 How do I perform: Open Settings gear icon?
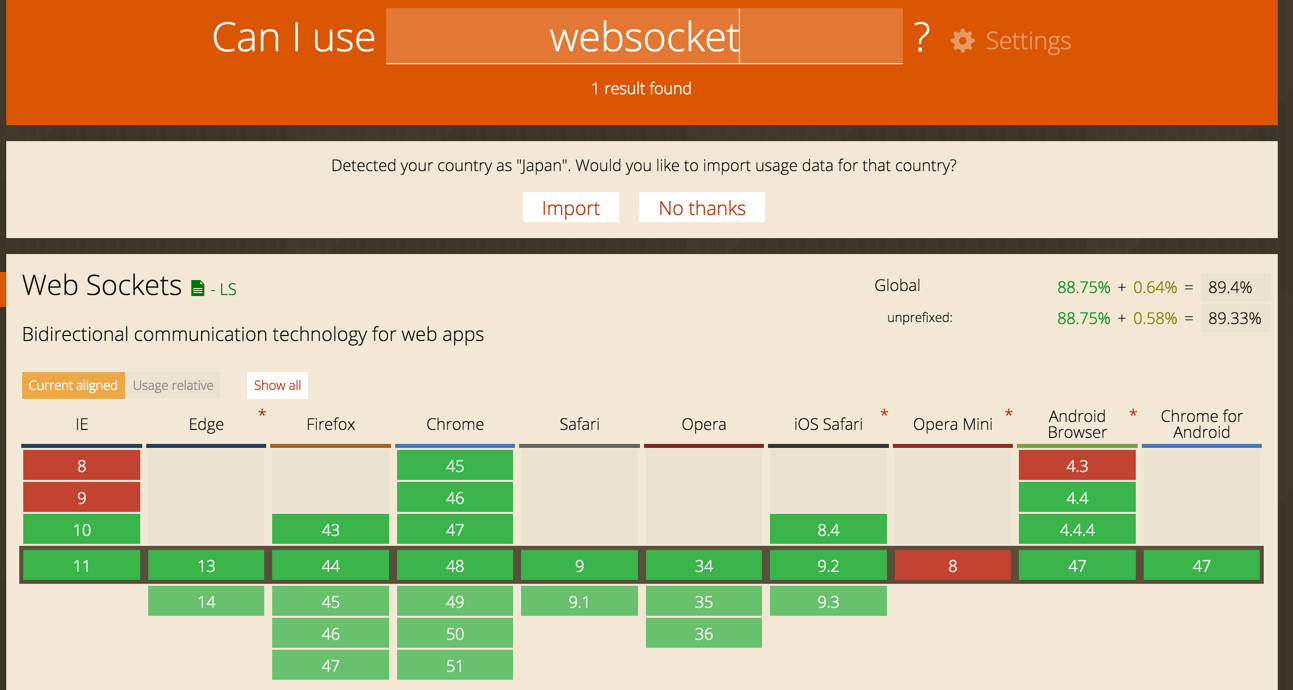[962, 40]
